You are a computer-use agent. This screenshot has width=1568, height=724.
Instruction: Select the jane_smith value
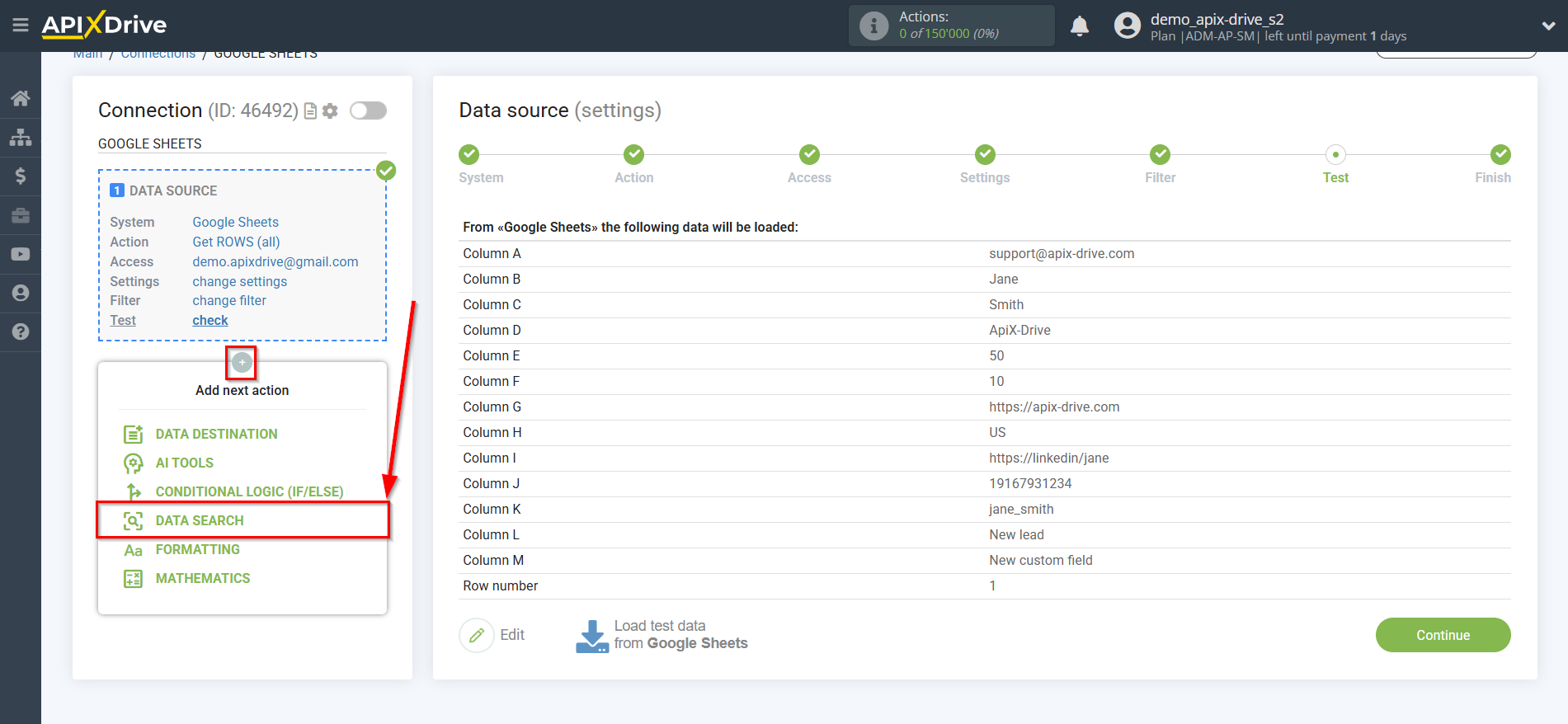pyautogui.click(x=1021, y=510)
